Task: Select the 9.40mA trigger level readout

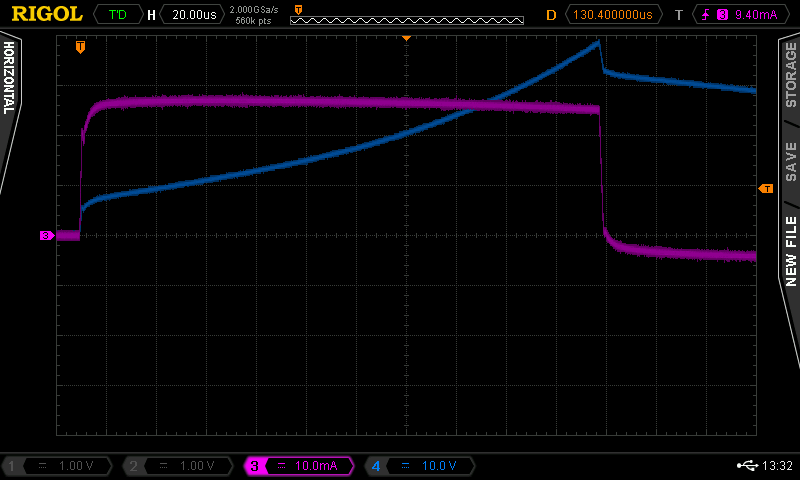Action: point(750,15)
